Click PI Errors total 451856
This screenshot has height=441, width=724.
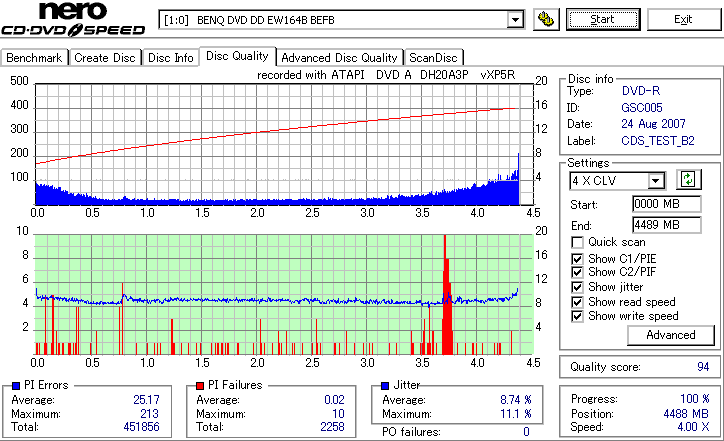[x=141, y=427]
